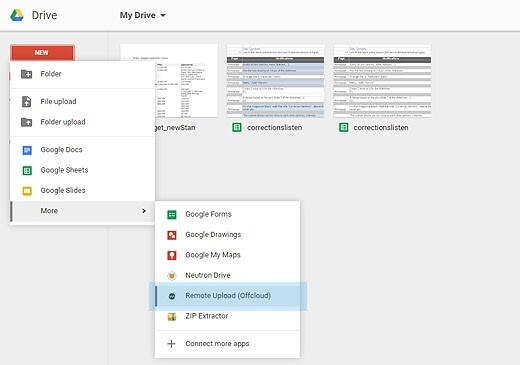Expand the More submenu arrow
Image resolution: width=520 pixels, height=365 pixels.
144,211
